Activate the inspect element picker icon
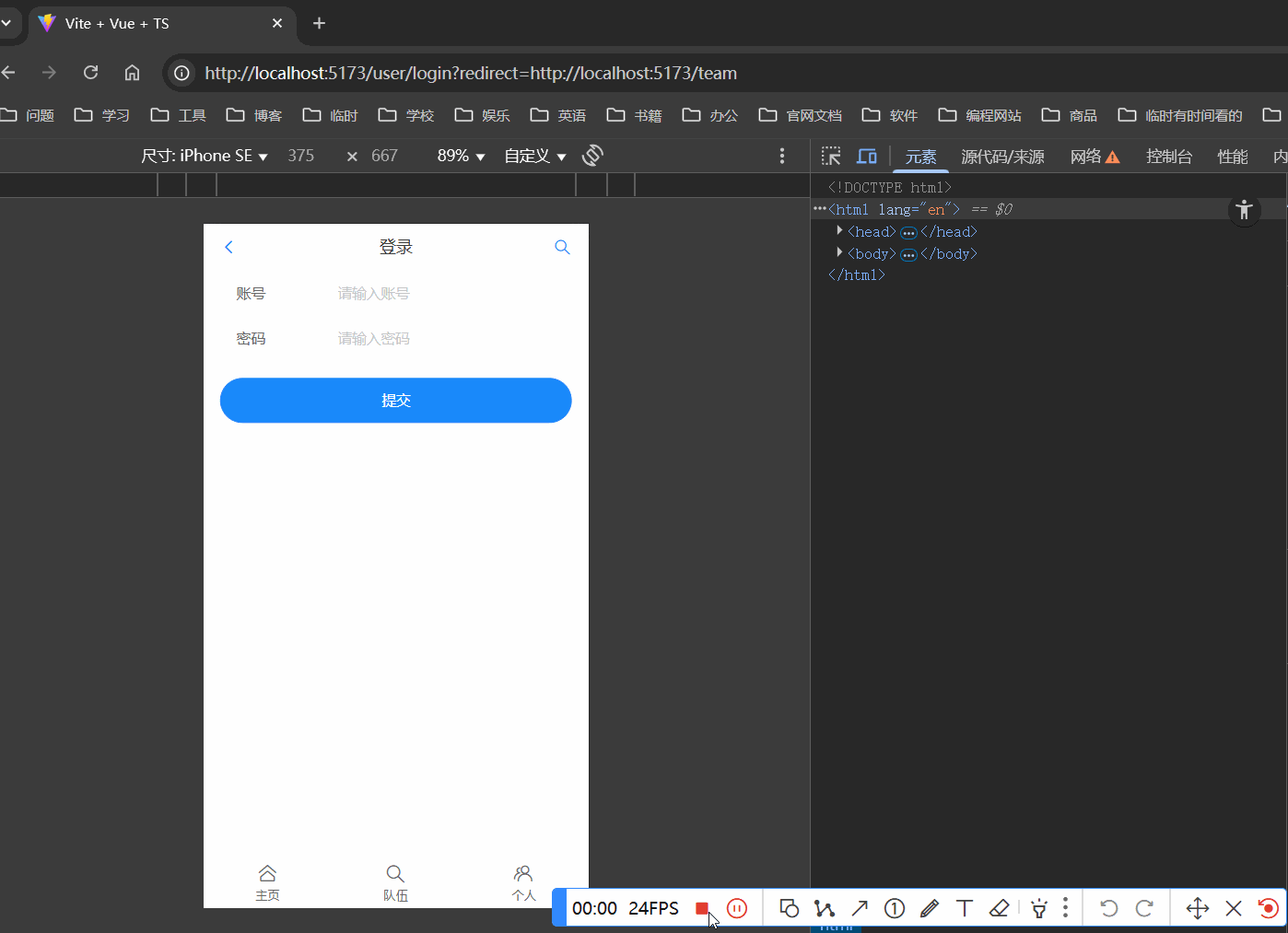This screenshot has height=933, width=1288. 831,157
